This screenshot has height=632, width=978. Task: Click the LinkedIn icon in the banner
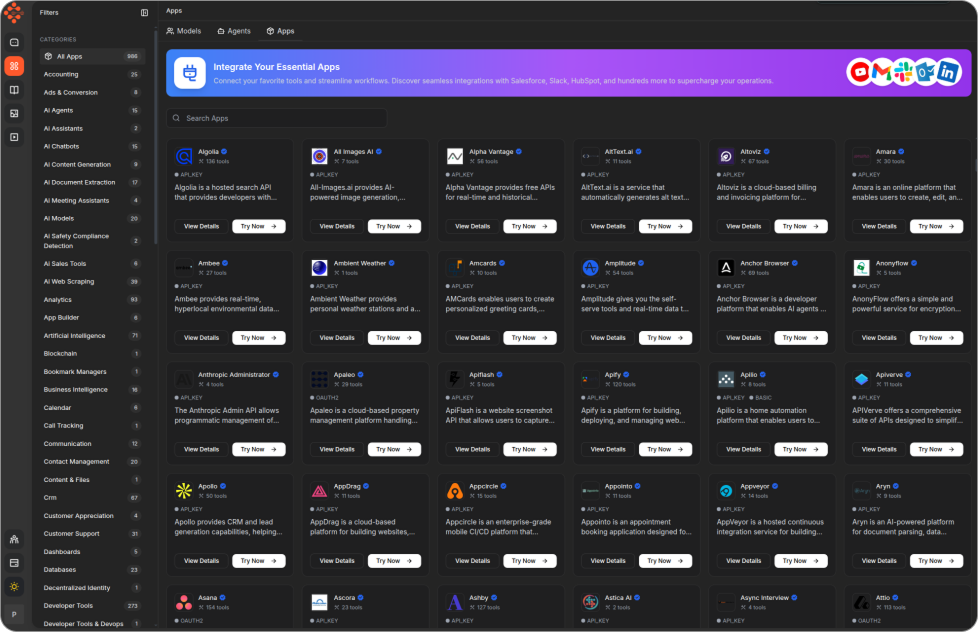click(x=948, y=72)
